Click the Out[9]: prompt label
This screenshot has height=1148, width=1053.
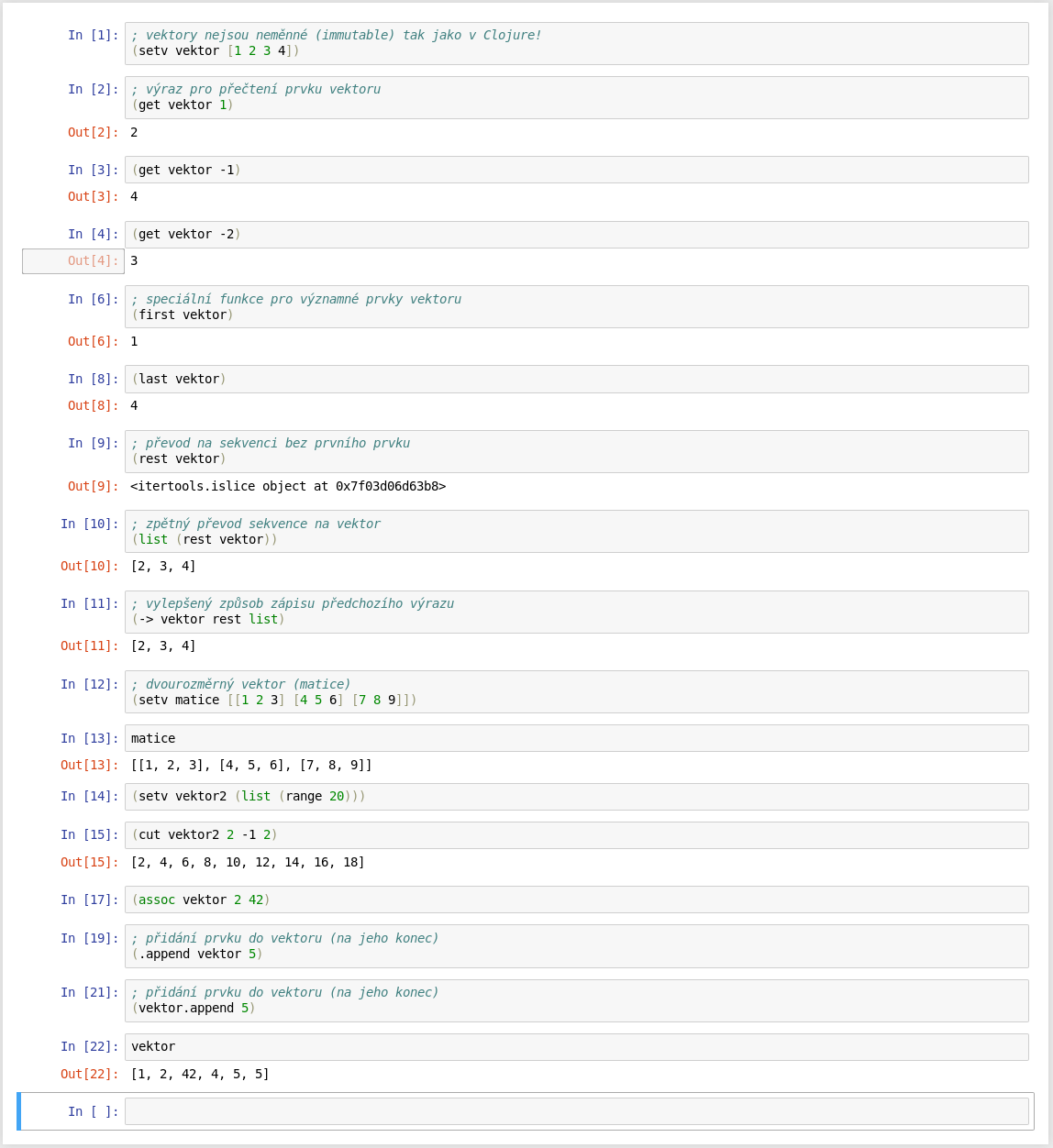point(94,486)
